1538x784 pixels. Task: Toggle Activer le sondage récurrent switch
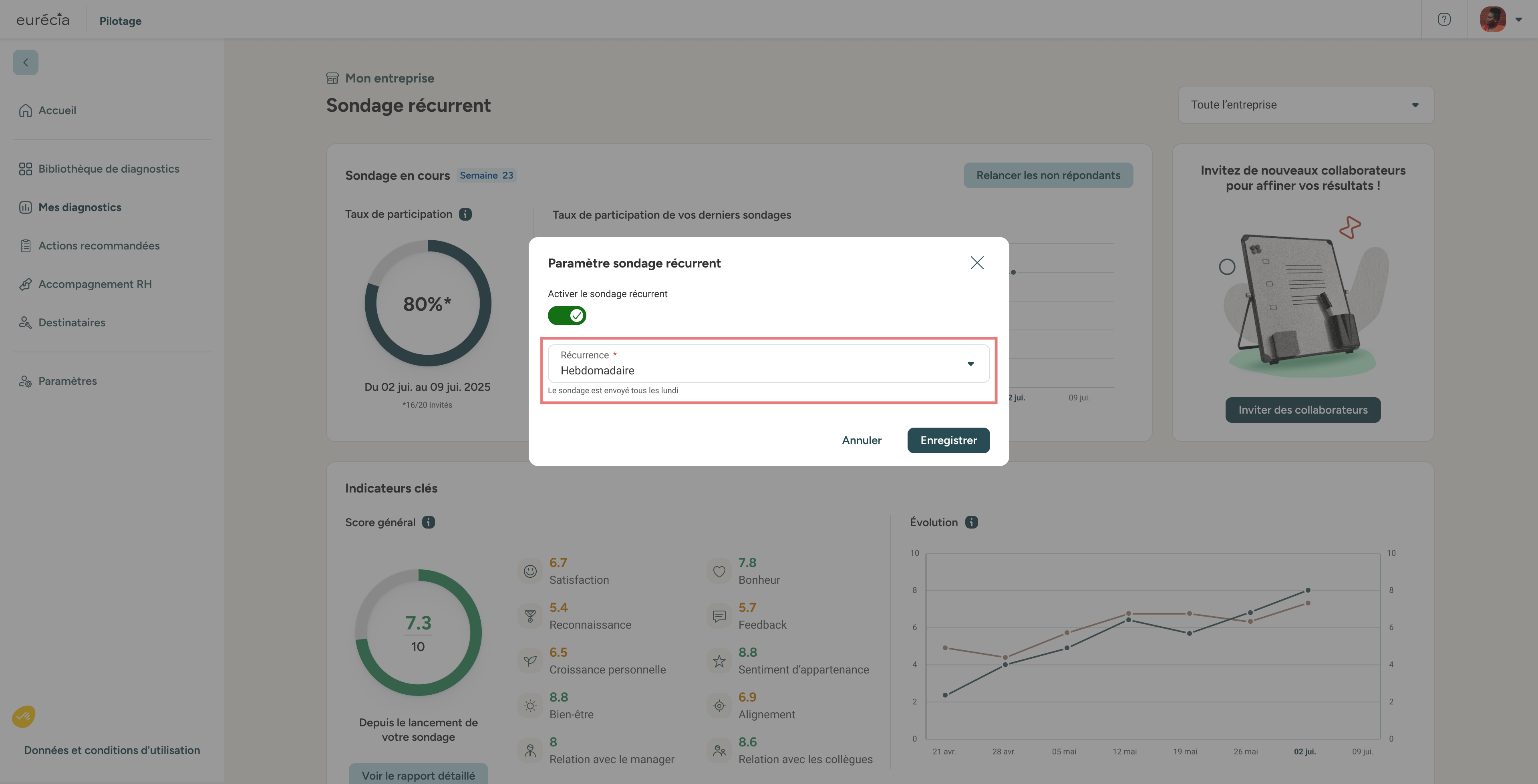[567, 315]
